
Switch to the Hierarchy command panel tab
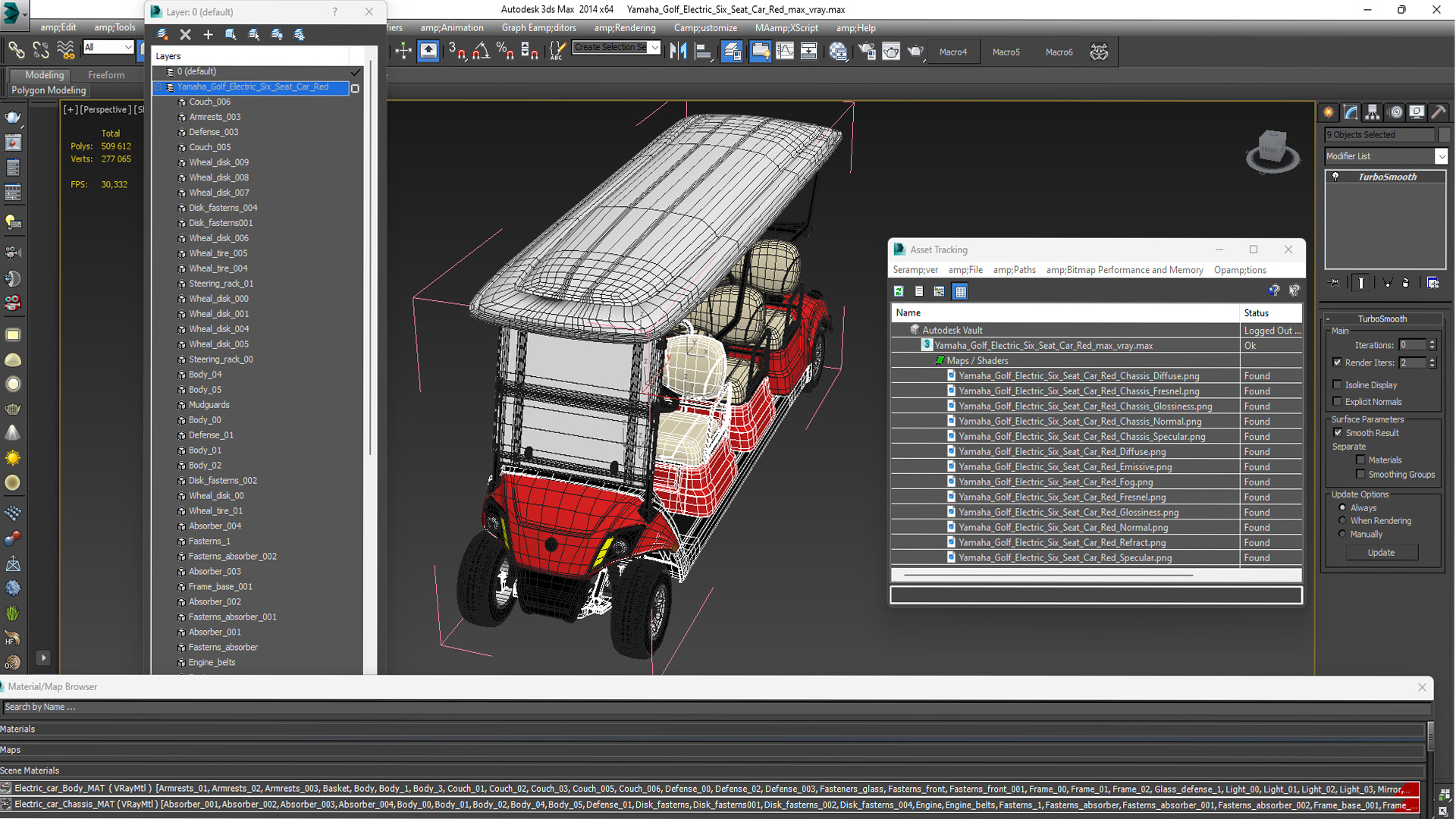[1373, 112]
